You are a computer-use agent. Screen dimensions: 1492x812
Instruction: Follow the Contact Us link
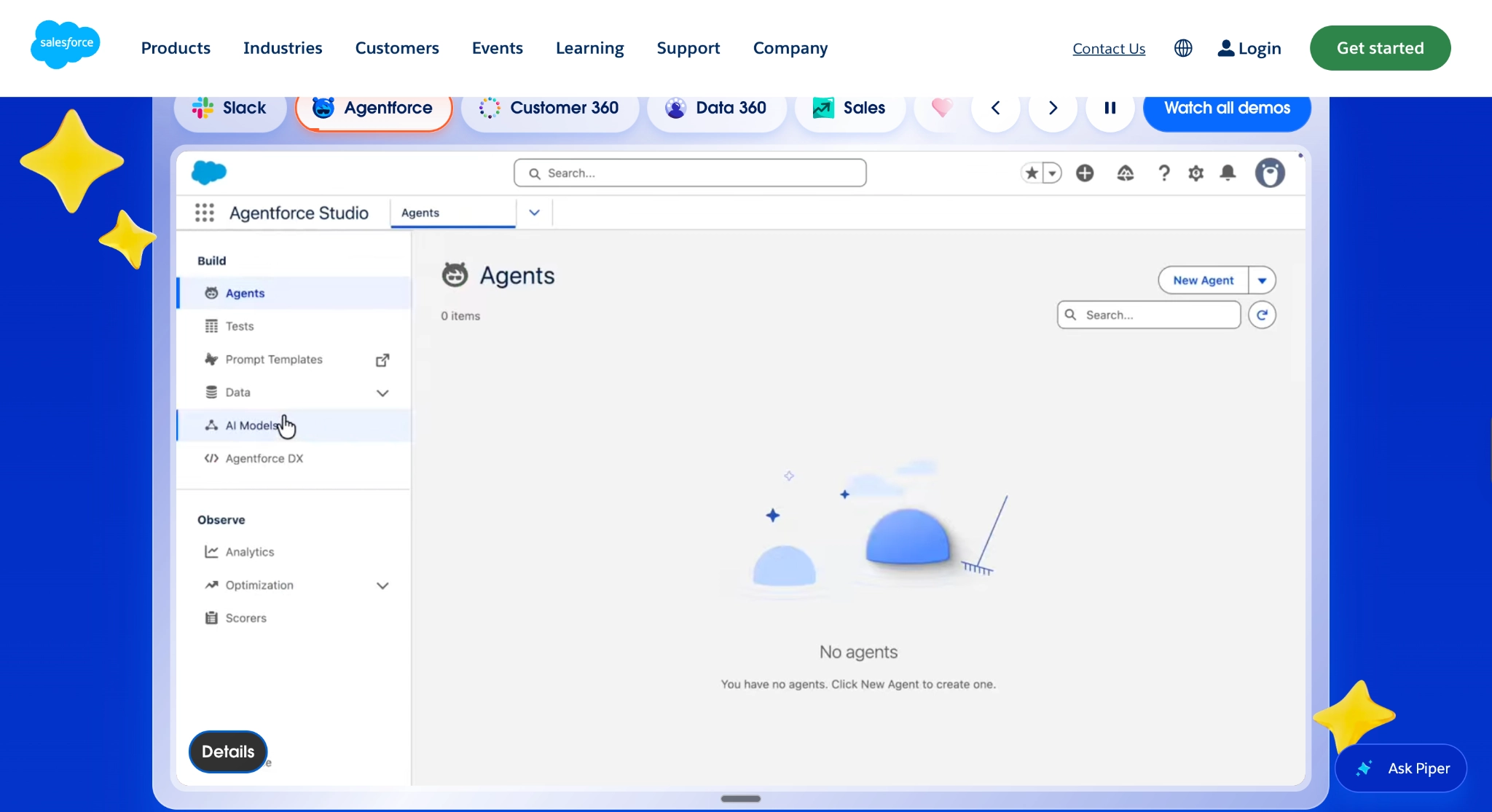(1109, 48)
